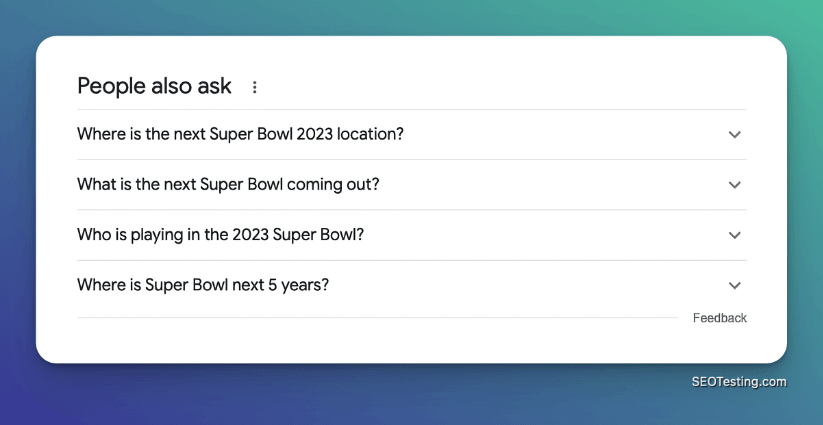Expand chevron for Super Bowl 2023 location question
This screenshot has width=823, height=425.
pyautogui.click(x=734, y=134)
